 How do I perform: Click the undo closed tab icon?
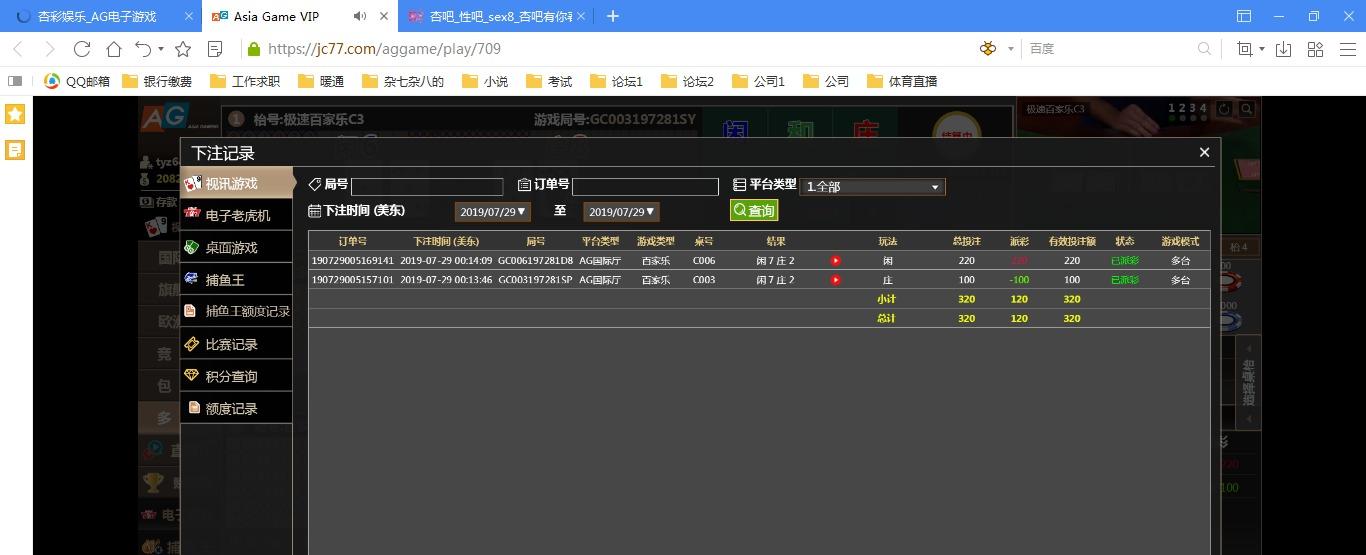point(144,49)
